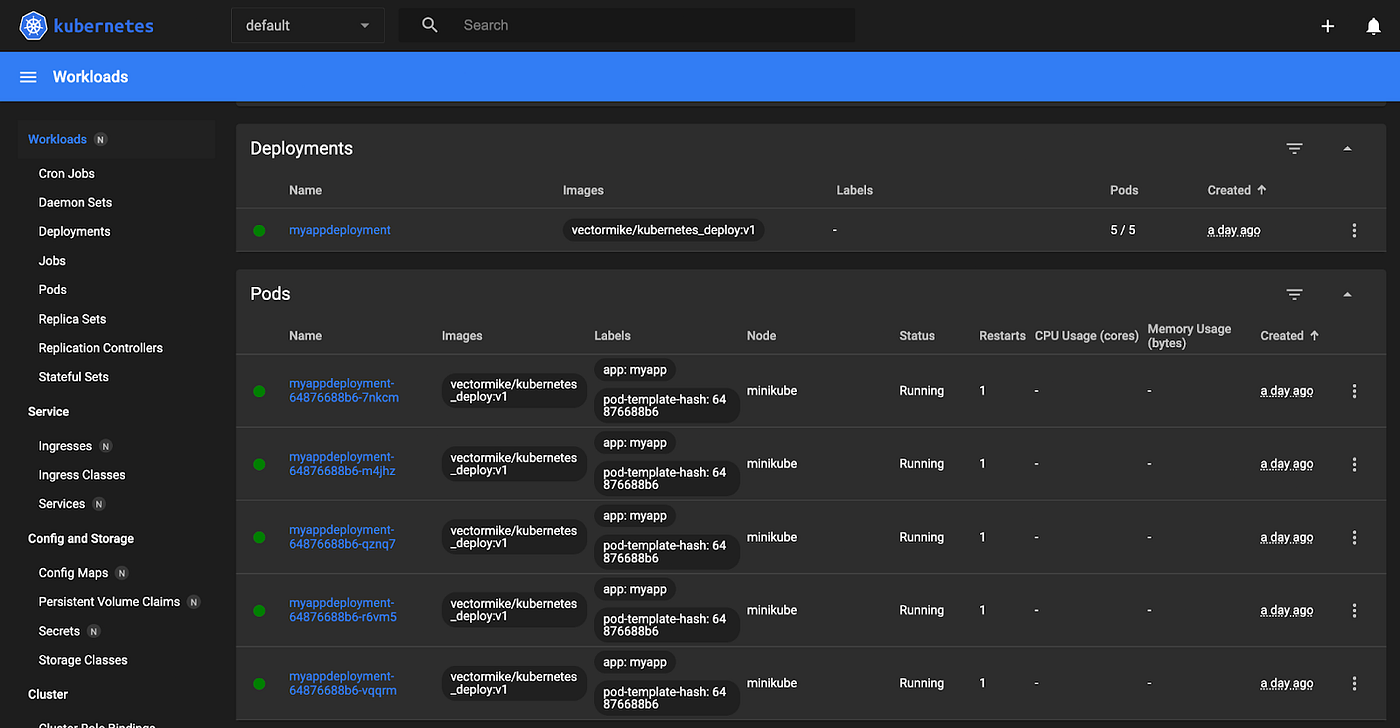Viewport: 1400px width, 728px height.
Task: Open Persistent Volume Claims in sidebar
Action: [x=110, y=602]
